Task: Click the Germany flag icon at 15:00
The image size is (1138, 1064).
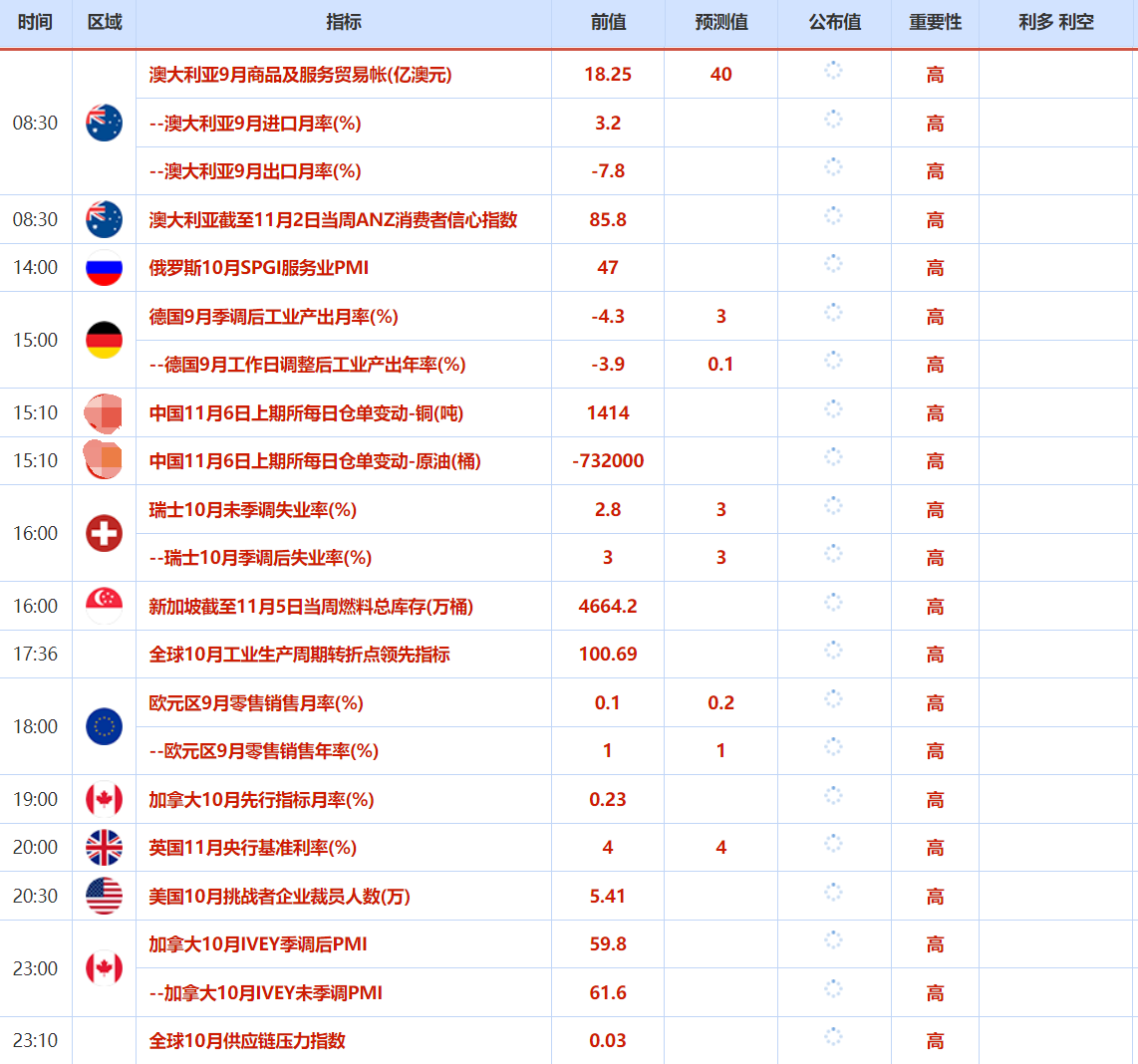Action: (104, 340)
